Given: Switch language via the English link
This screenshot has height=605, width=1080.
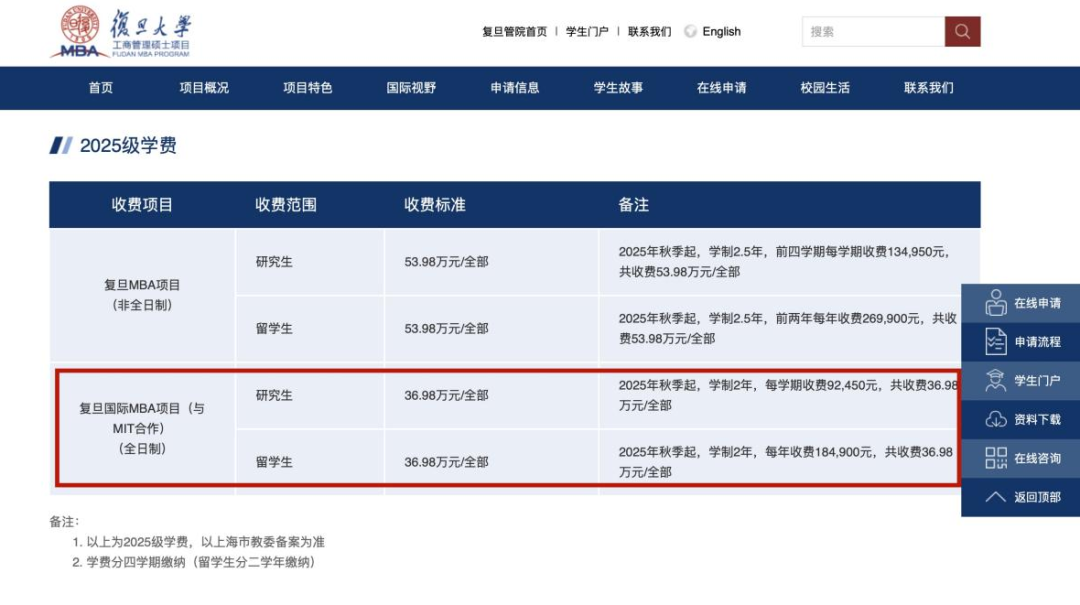Looking at the screenshot, I should click(721, 32).
